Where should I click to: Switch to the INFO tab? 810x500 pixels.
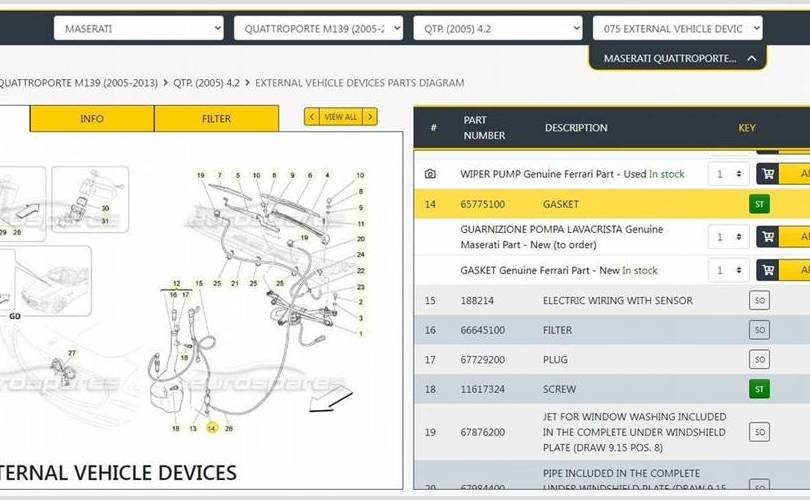[92, 119]
